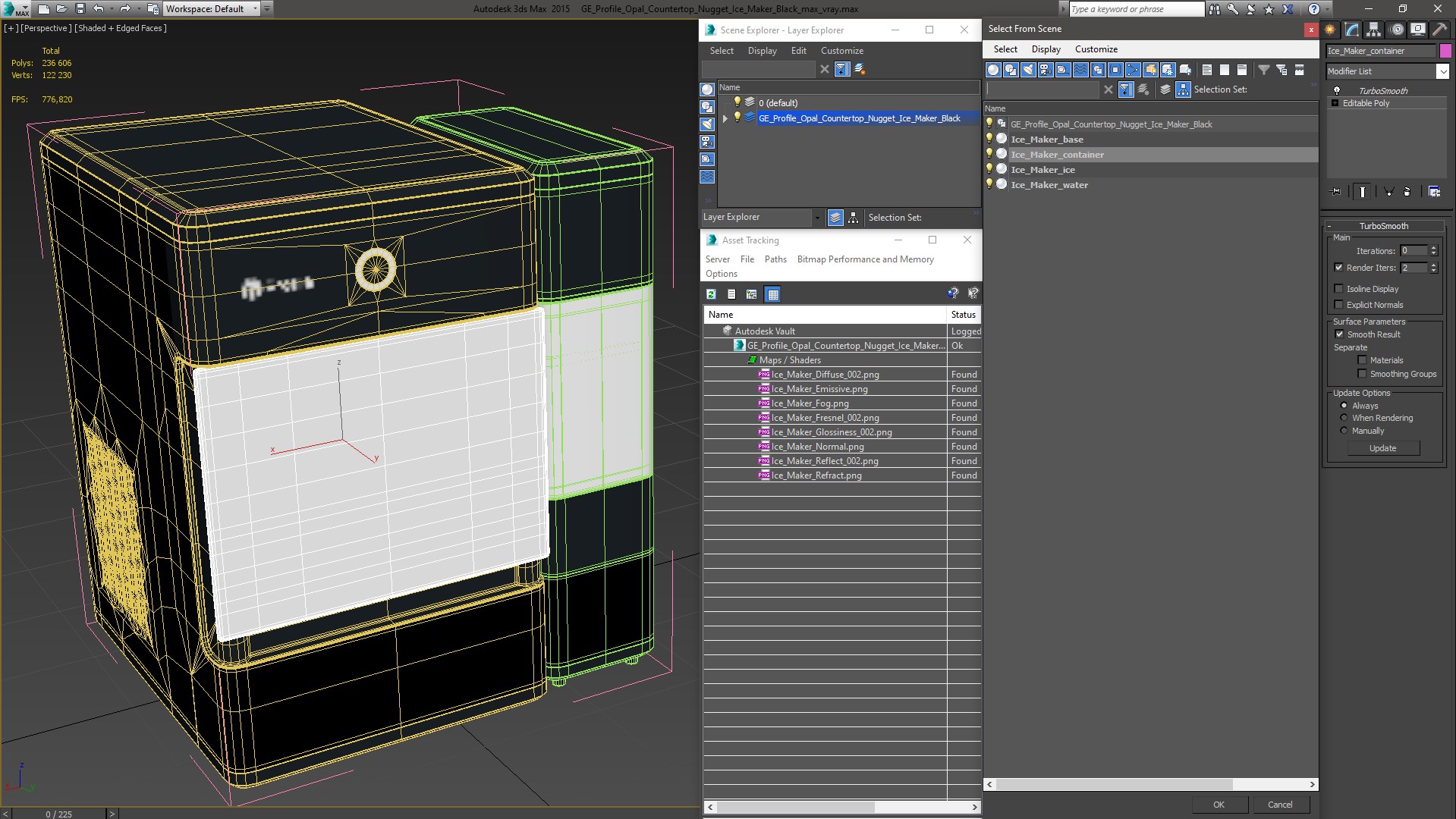Open the Modify command panel tab
The height and width of the screenshot is (819, 1456).
coord(1352,30)
